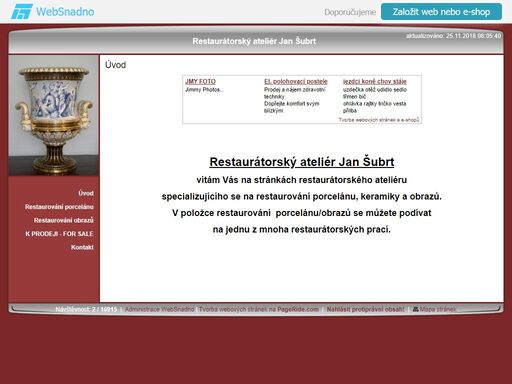
Task: Click the WebSnadno logo icon
Action: pos(22,12)
